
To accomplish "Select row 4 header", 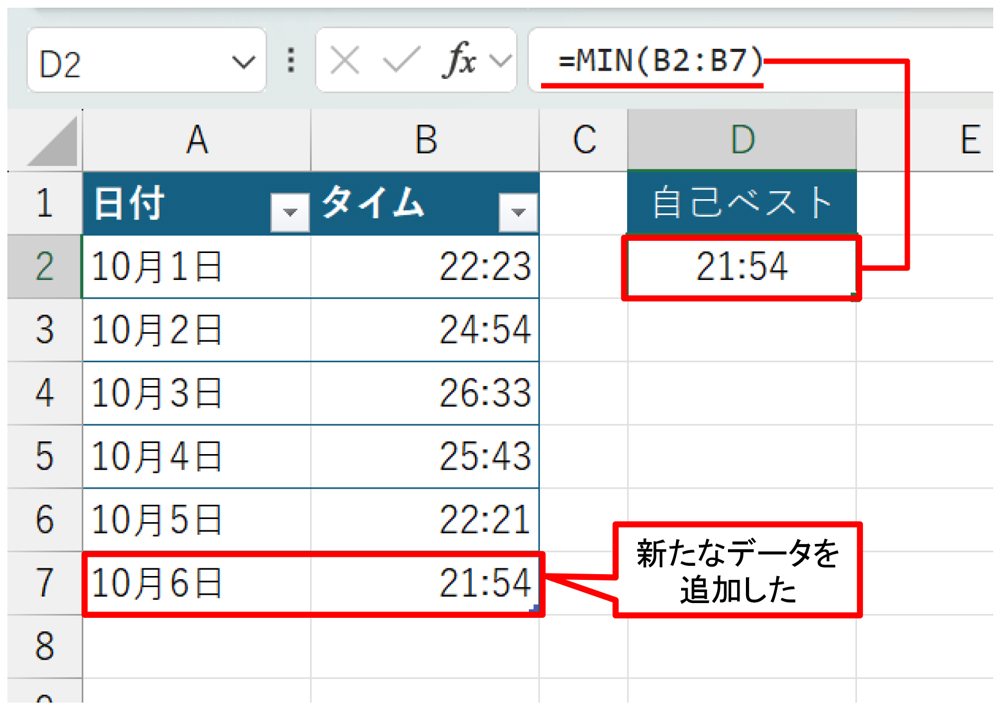I will [45, 393].
